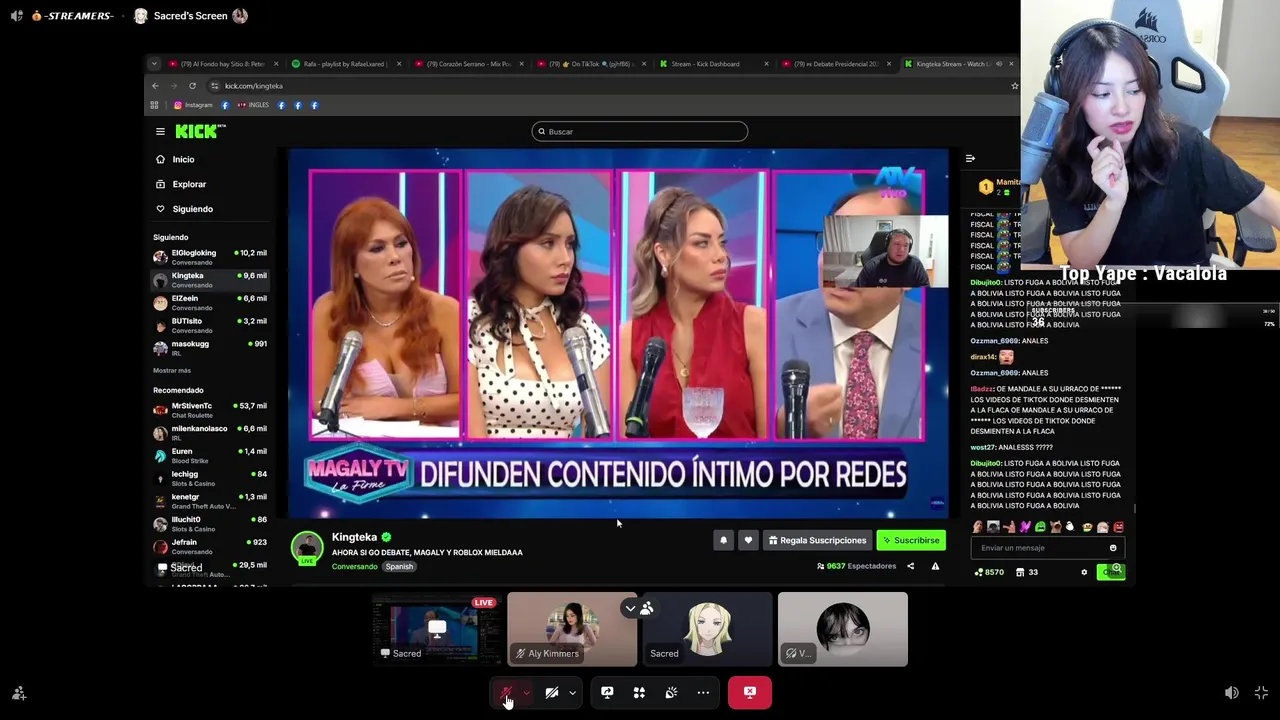Image resolution: width=1280 pixels, height=720 pixels.
Task: Open emoji picker in chat input
Action: pos(1113,548)
